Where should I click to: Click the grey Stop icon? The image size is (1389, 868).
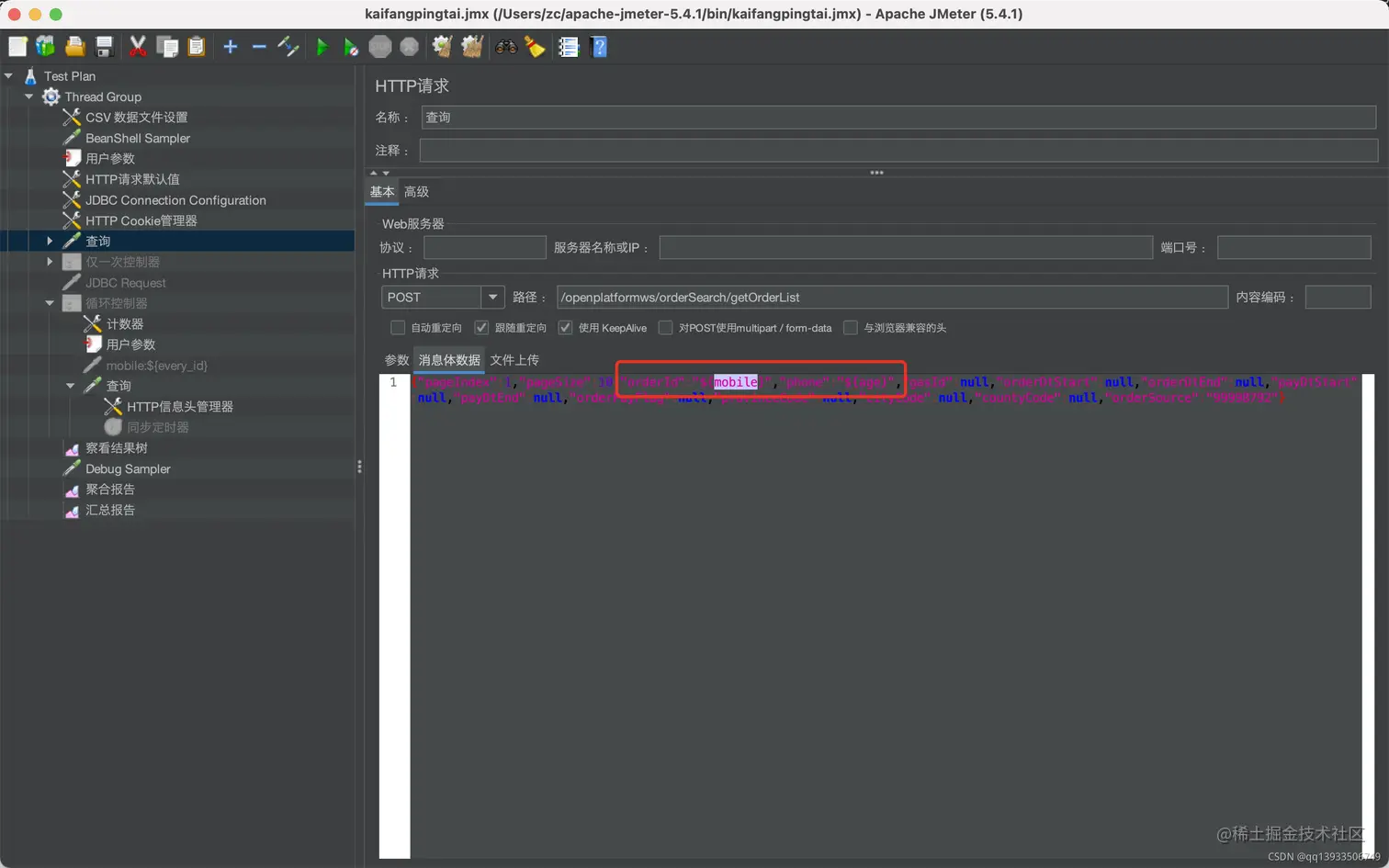(380, 47)
